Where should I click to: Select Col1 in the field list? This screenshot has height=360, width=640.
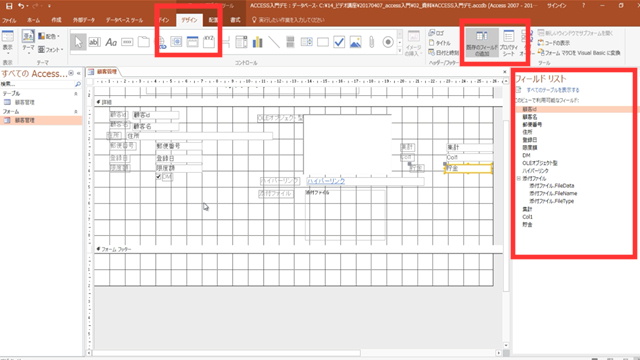point(527,217)
